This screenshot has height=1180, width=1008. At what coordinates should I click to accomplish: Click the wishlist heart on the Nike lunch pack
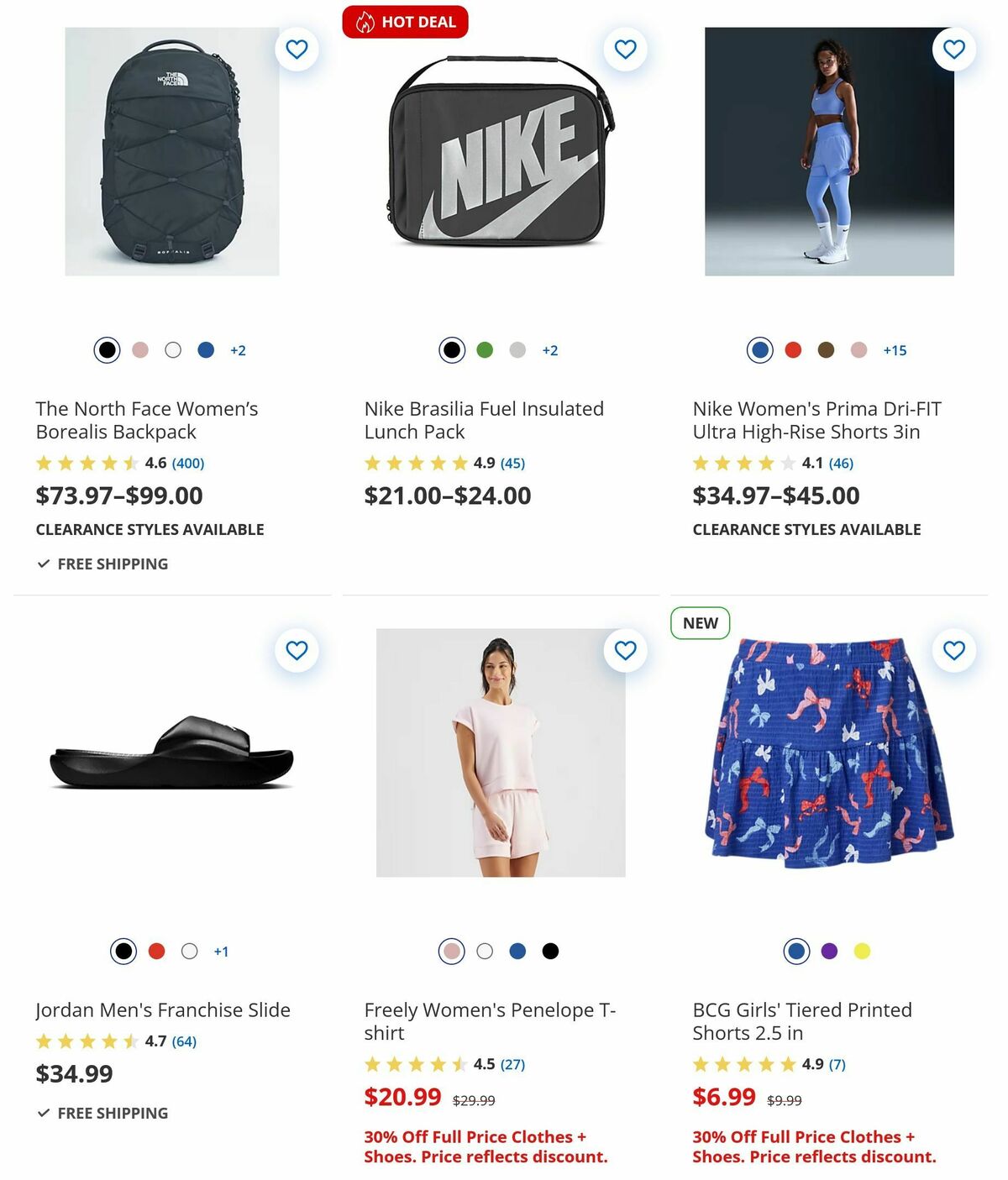click(624, 49)
